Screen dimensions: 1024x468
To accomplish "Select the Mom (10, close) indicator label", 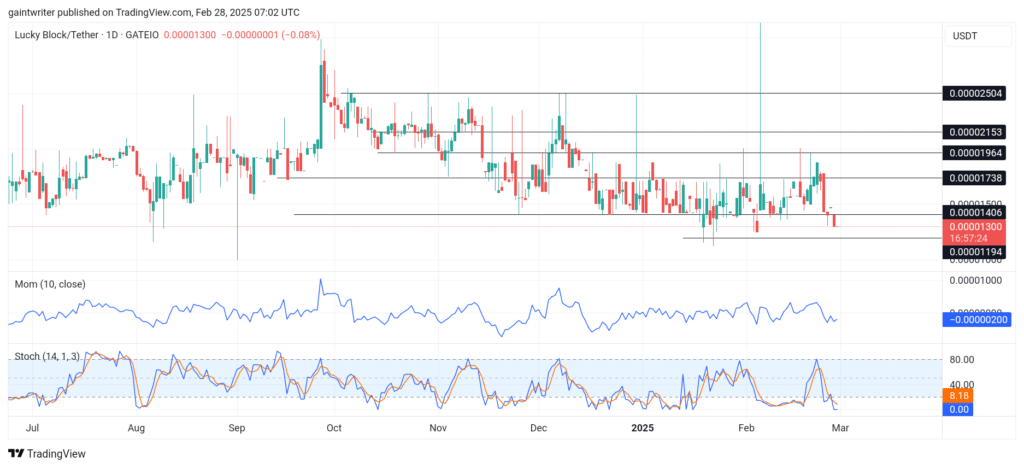I will point(50,285).
